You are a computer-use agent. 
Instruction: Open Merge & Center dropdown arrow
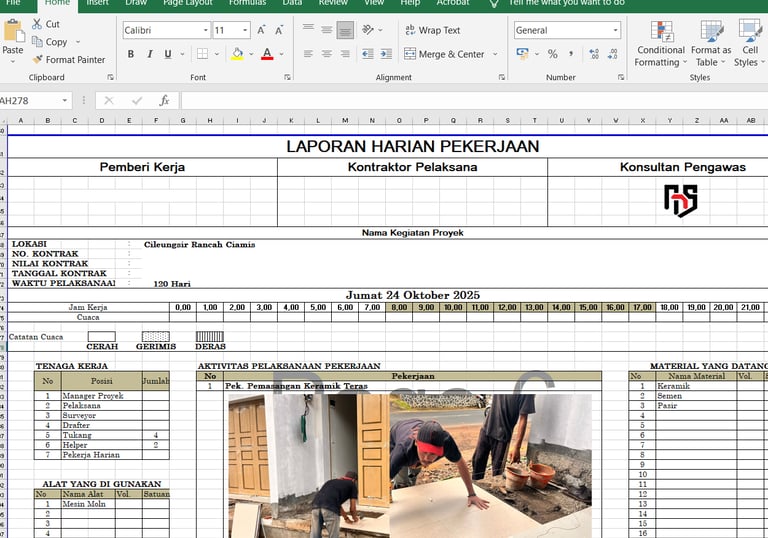tap(495, 54)
